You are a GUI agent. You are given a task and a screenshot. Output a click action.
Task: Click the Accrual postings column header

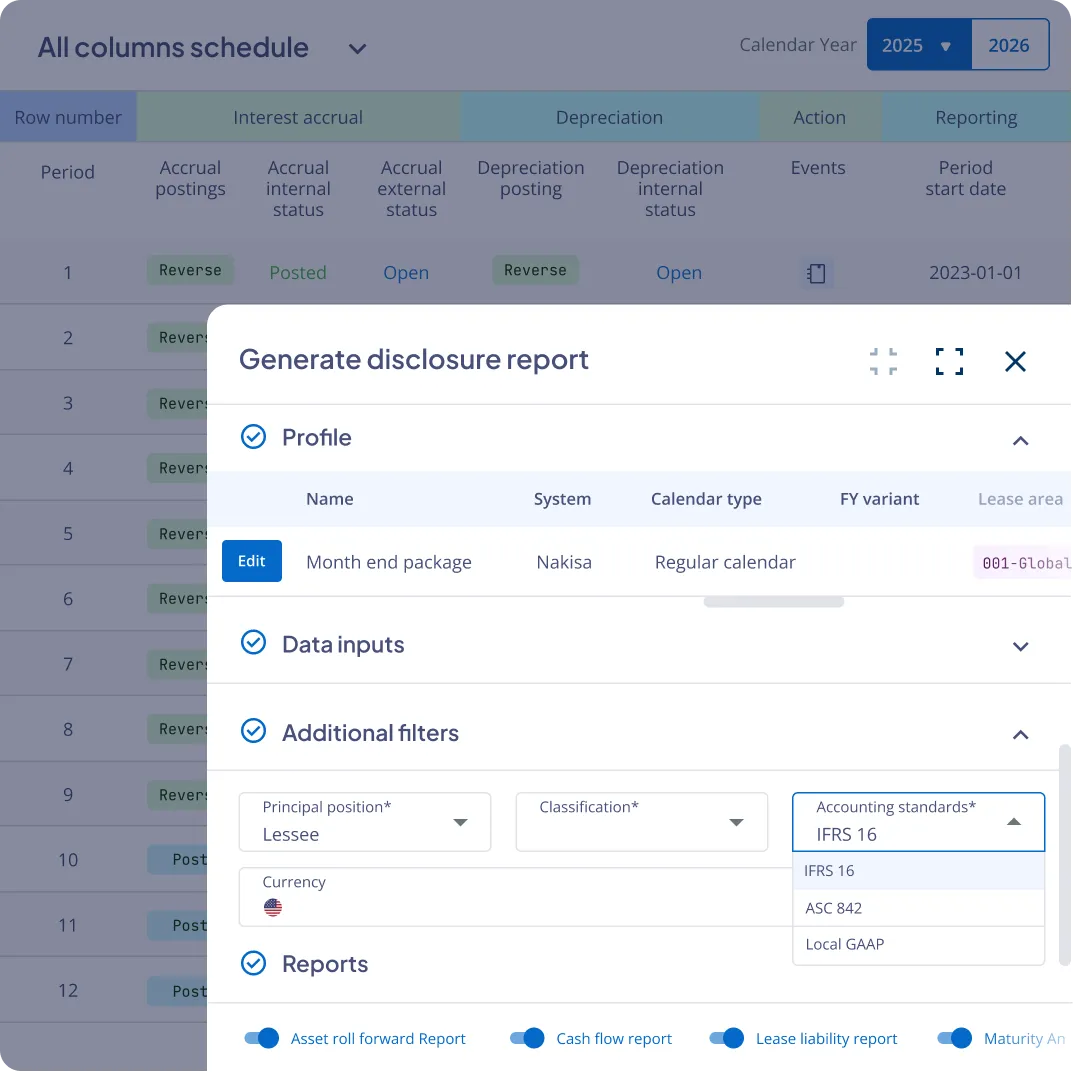point(190,178)
